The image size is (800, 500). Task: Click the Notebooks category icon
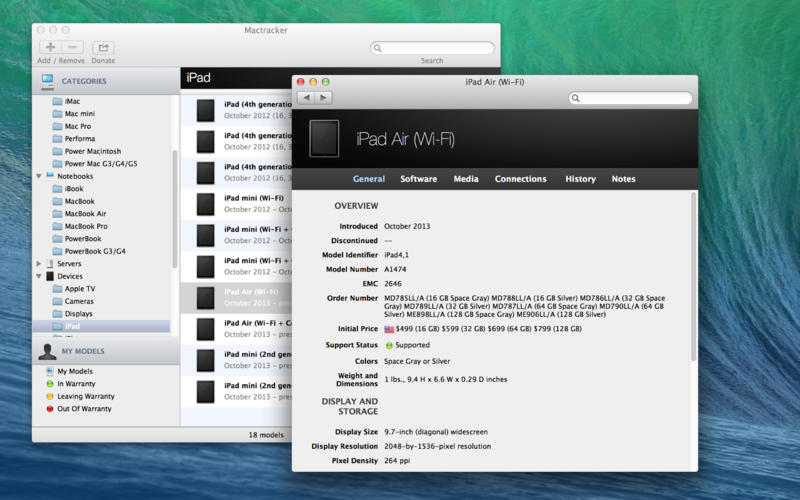tap(50, 176)
